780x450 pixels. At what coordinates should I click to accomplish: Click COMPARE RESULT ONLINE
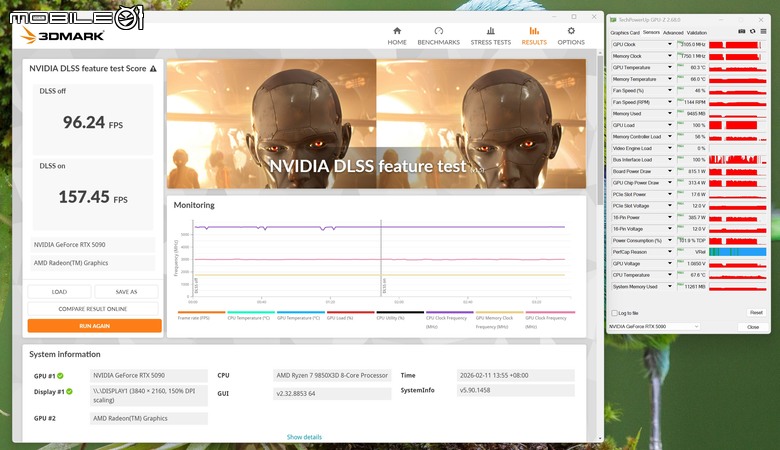pos(93,309)
